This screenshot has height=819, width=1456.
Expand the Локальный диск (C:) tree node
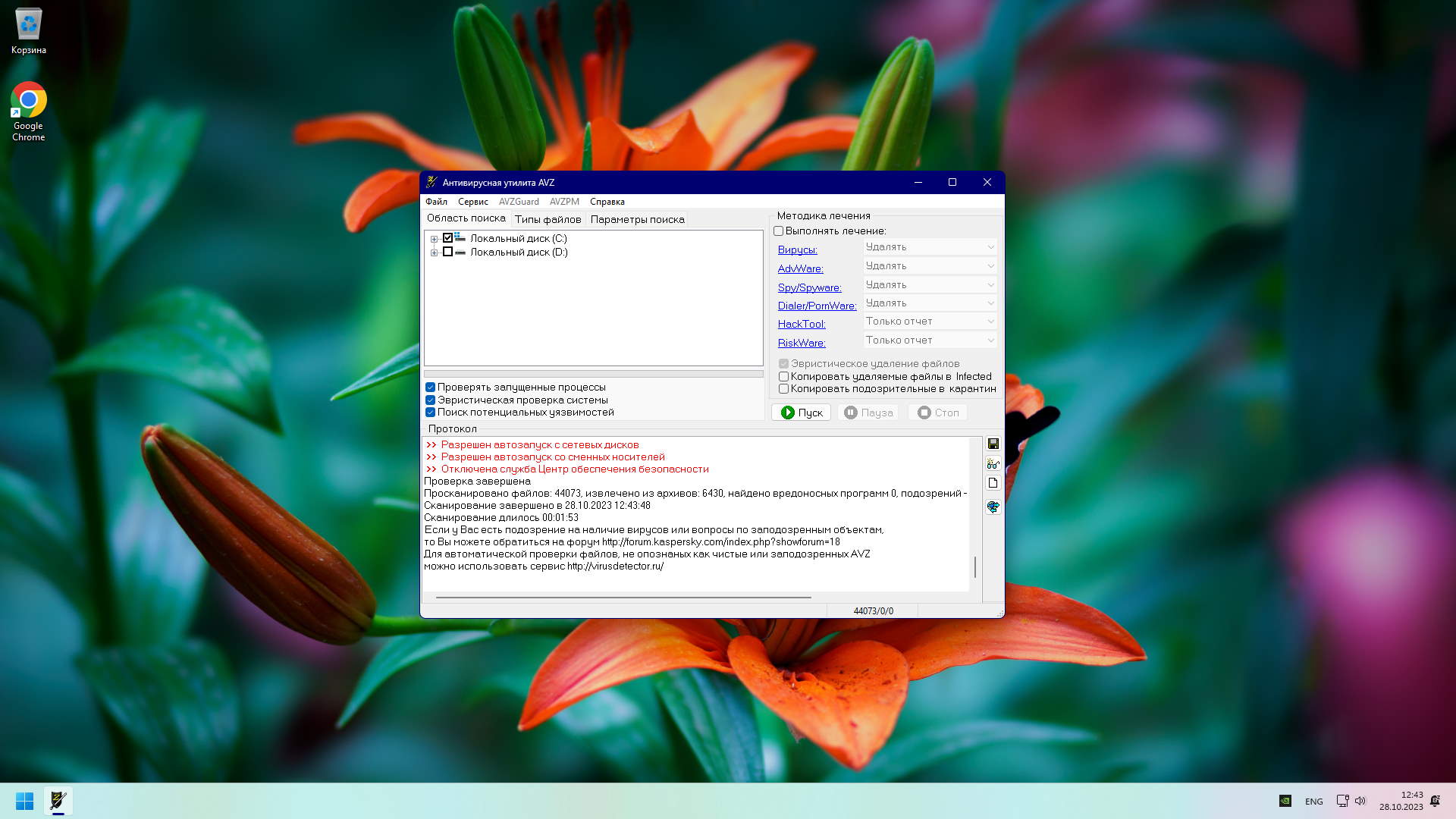434,239
